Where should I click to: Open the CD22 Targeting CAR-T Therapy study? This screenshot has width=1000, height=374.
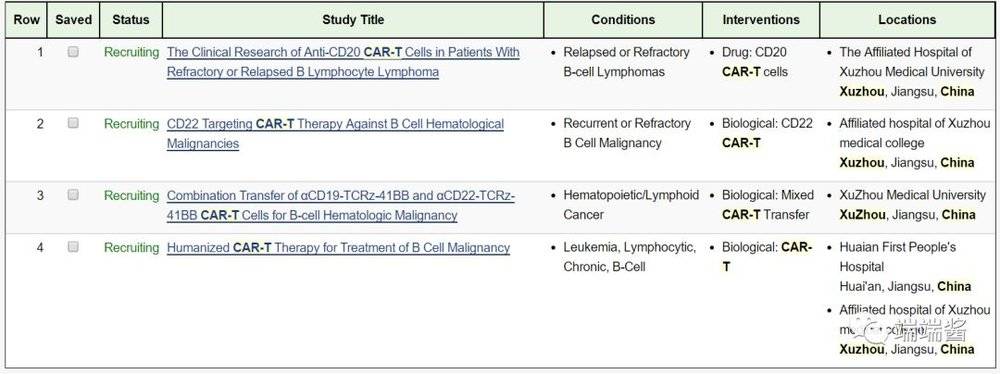tap(335, 133)
